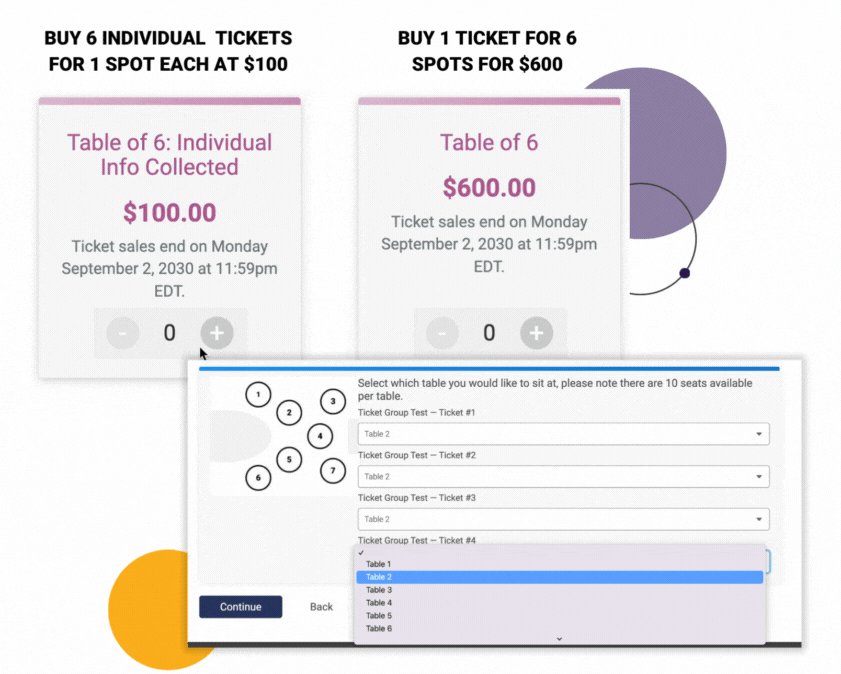841x674 pixels.
Task: Increase Table of 6 ticket quantity
Action: (x=536, y=333)
